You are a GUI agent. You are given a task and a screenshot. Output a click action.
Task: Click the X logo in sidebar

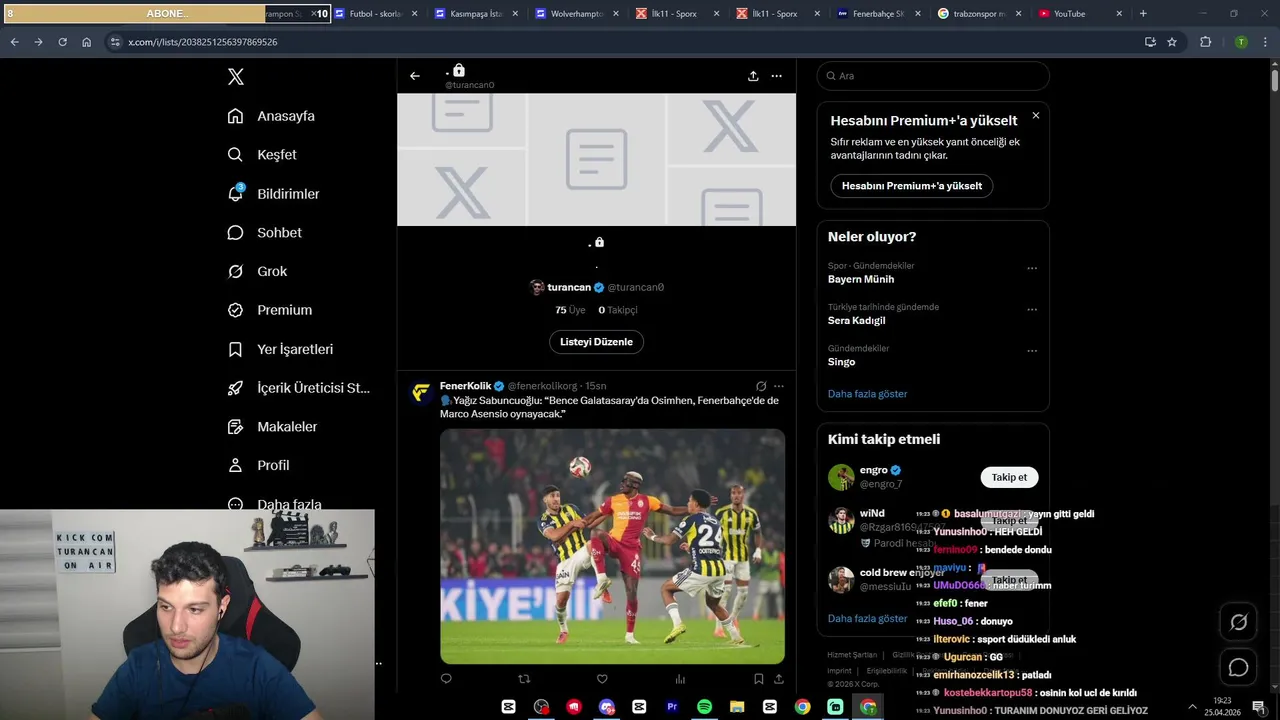tap(236, 77)
